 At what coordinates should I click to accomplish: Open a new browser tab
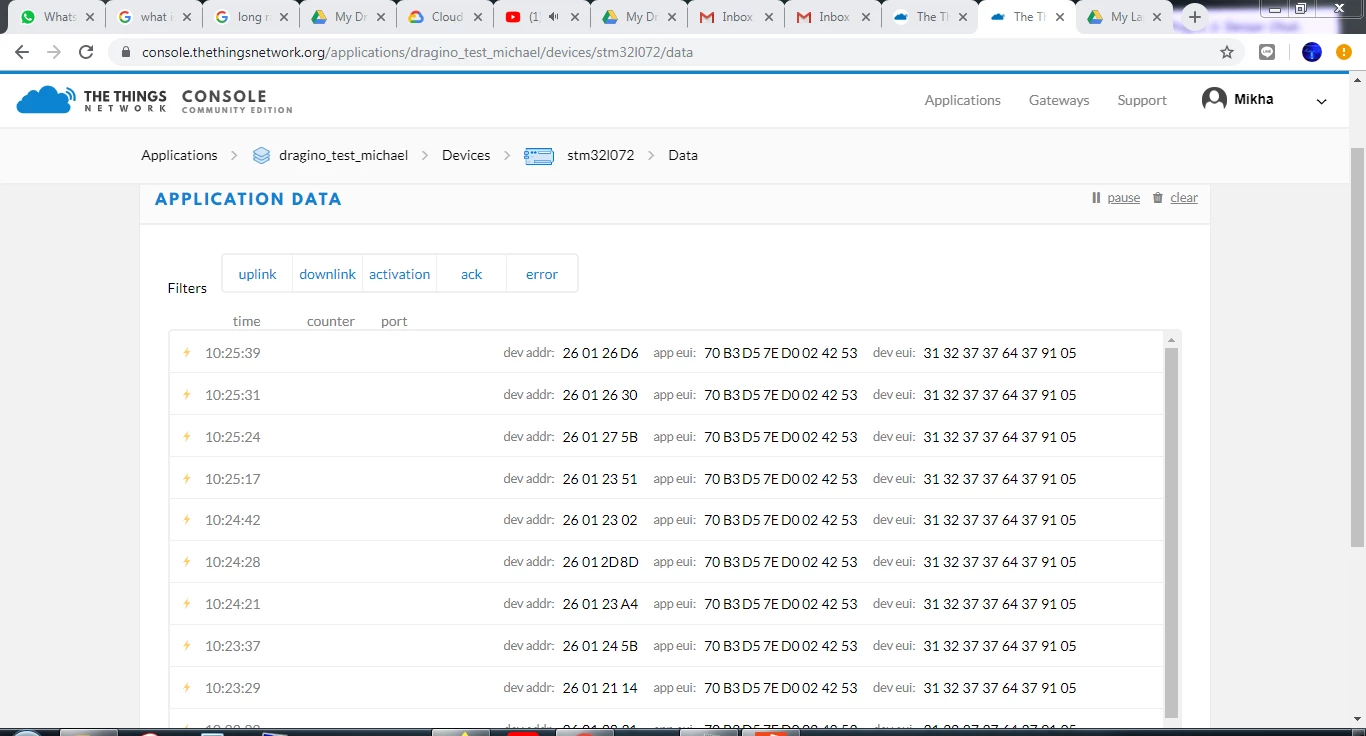(1195, 17)
